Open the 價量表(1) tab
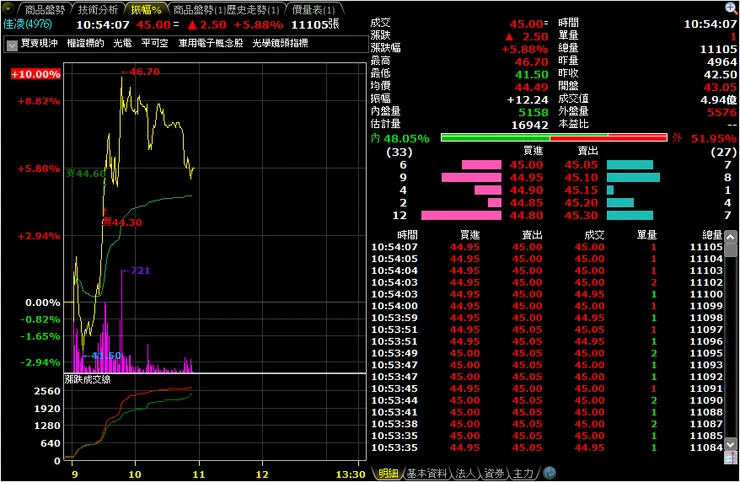740x482 pixels. point(313,9)
